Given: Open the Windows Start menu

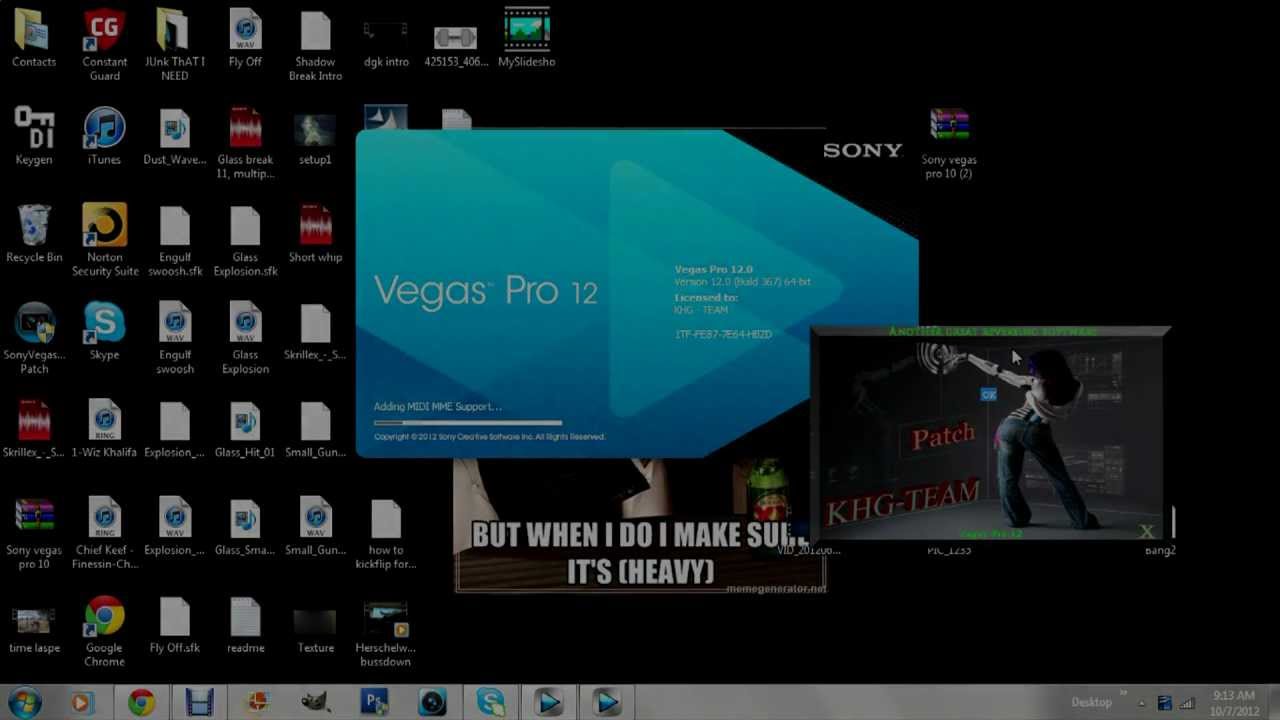Looking at the screenshot, I should (x=24, y=702).
